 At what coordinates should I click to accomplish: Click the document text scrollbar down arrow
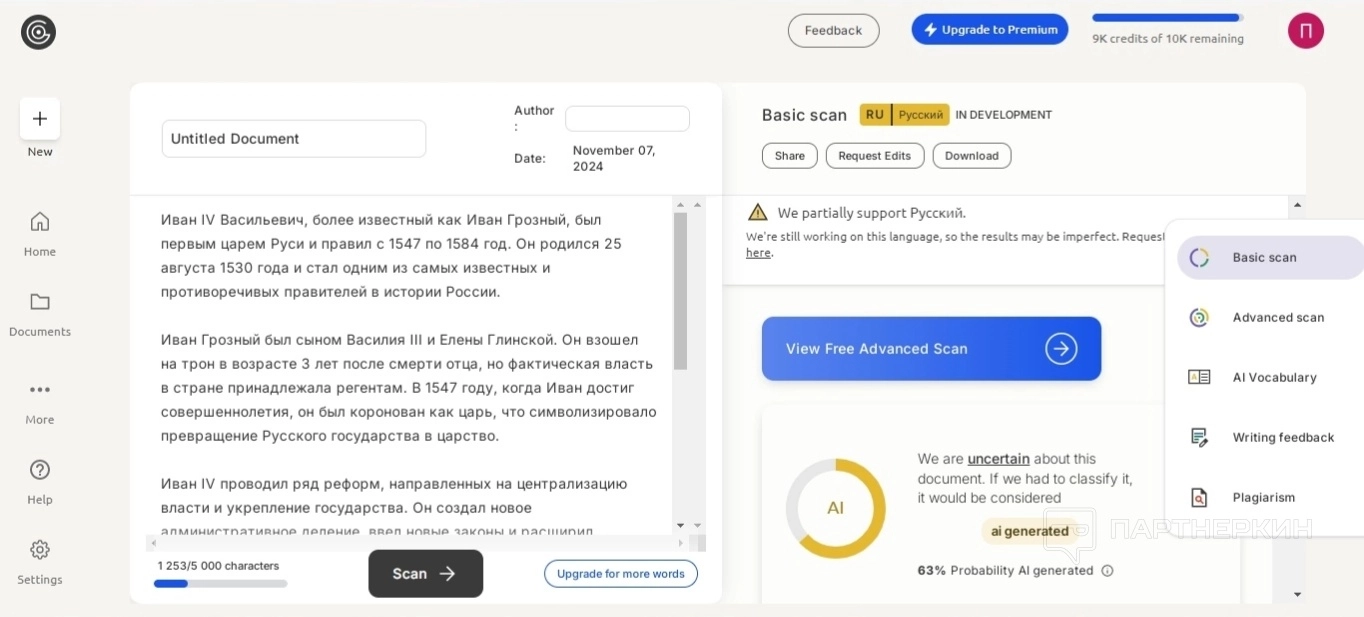pyautogui.click(x=681, y=525)
